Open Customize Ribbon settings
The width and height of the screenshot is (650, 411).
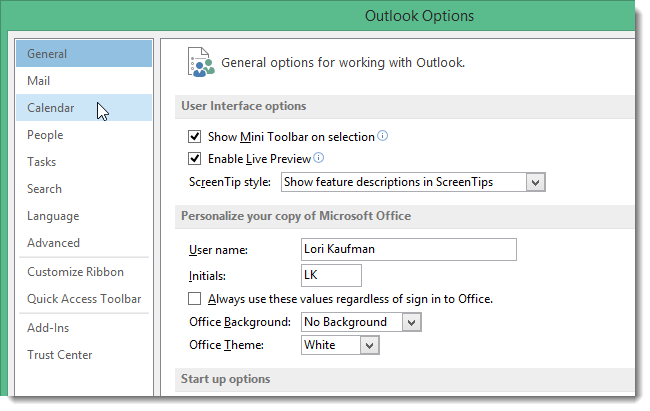(x=84, y=272)
